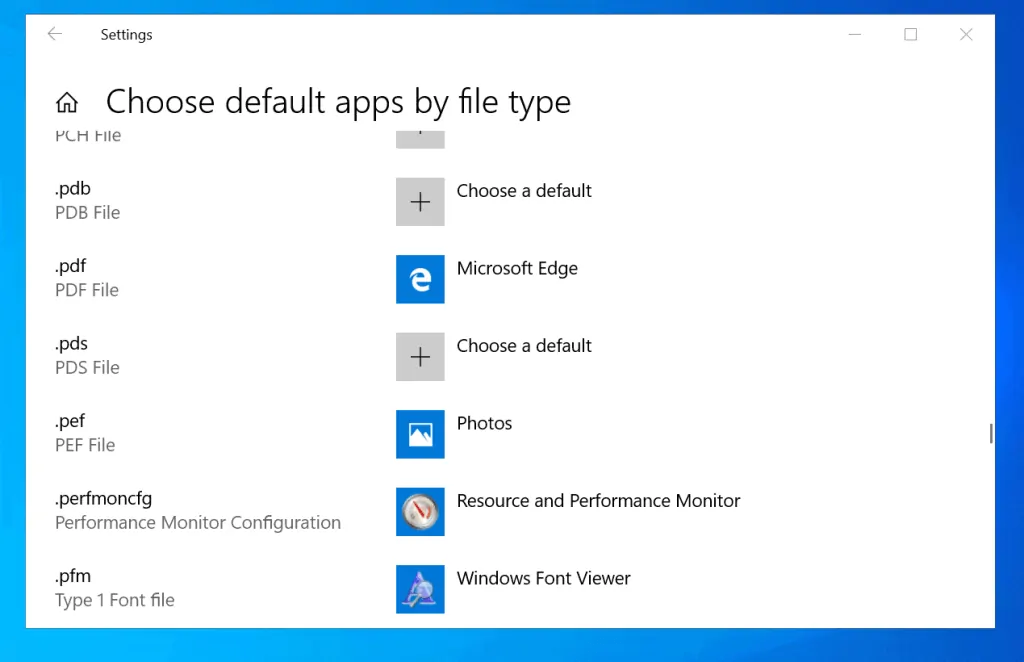
Task: Open 'Choose a default' for .pdb
Action: pyautogui.click(x=524, y=191)
